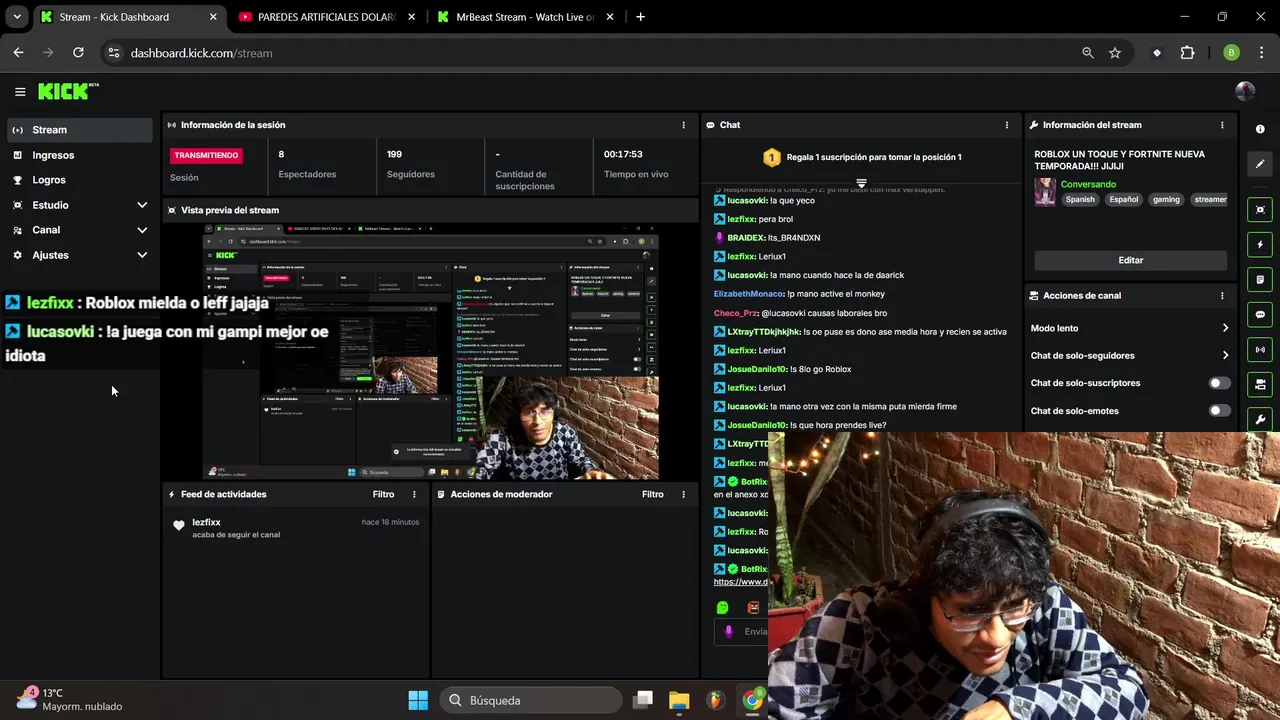Toggle the lightning activity feed panel icon

(1260, 245)
